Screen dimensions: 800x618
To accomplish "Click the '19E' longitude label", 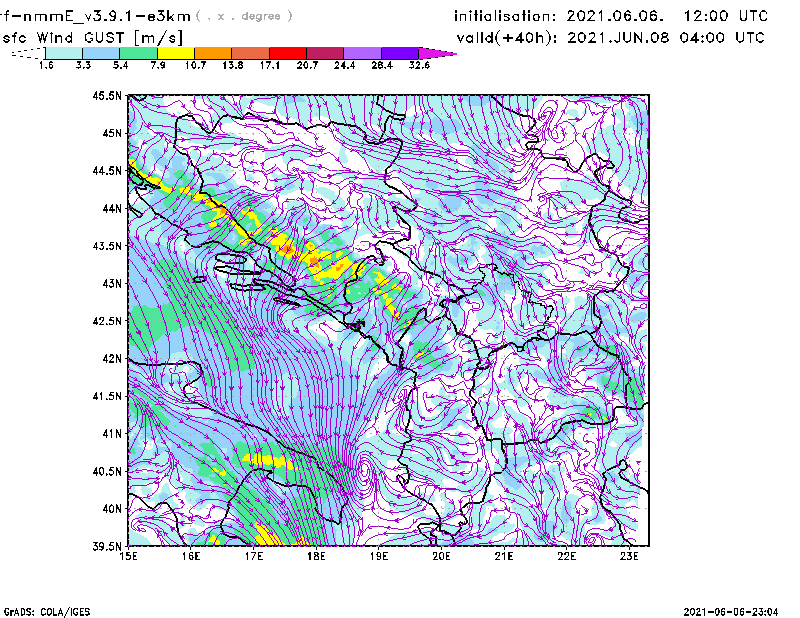I will point(379,556).
